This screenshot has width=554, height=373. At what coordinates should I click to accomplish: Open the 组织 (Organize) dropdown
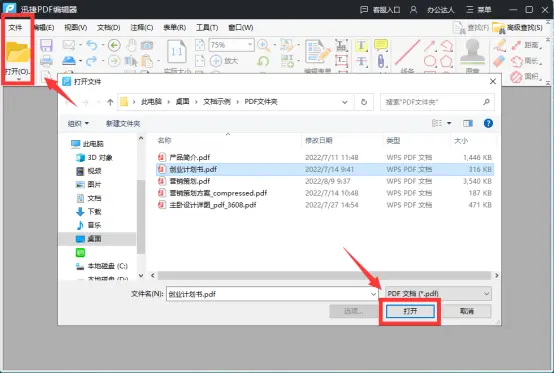click(78, 123)
